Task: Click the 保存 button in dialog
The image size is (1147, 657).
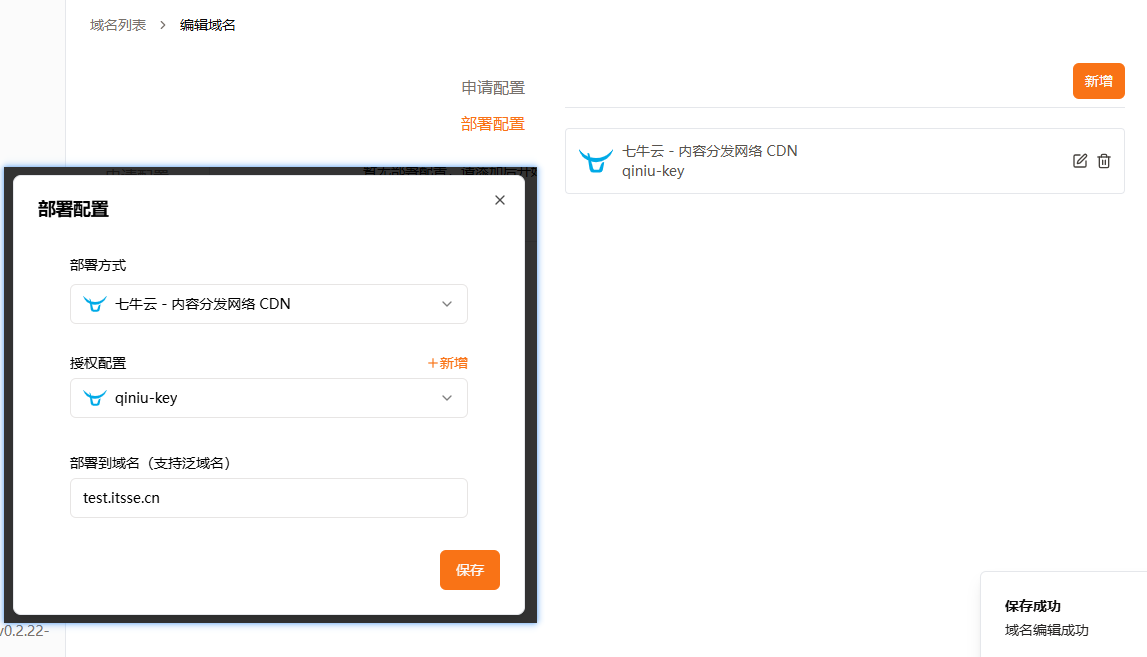Action: pos(470,570)
